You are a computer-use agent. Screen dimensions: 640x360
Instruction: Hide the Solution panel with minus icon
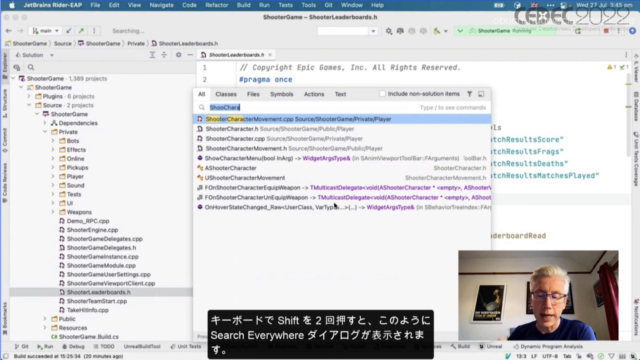point(190,55)
